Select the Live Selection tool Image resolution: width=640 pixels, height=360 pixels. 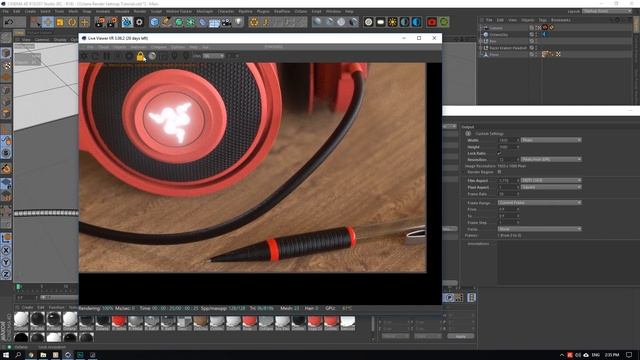point(36,22)
